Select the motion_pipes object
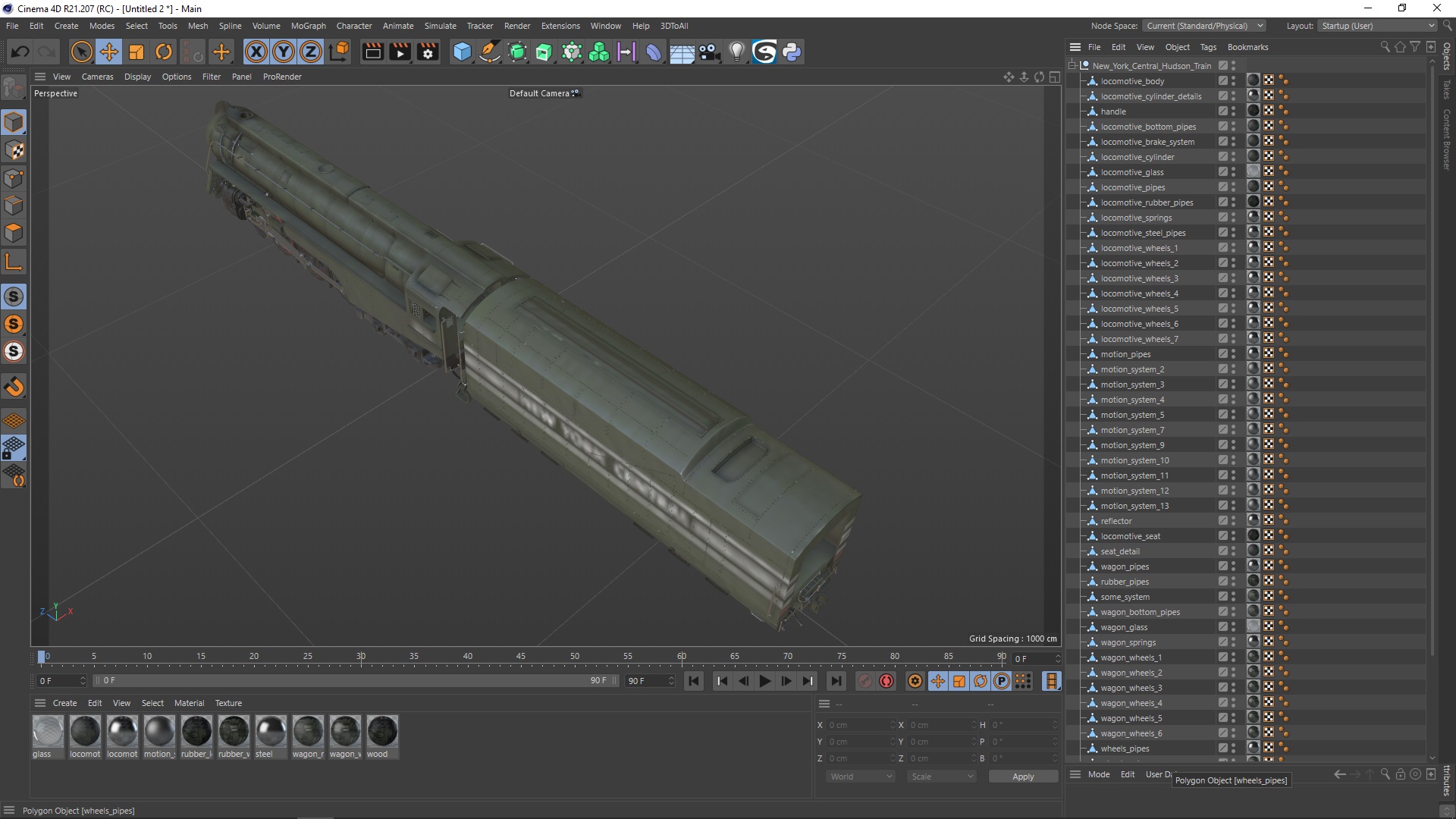The image size is (1456, 819). tap(1125, 354)
